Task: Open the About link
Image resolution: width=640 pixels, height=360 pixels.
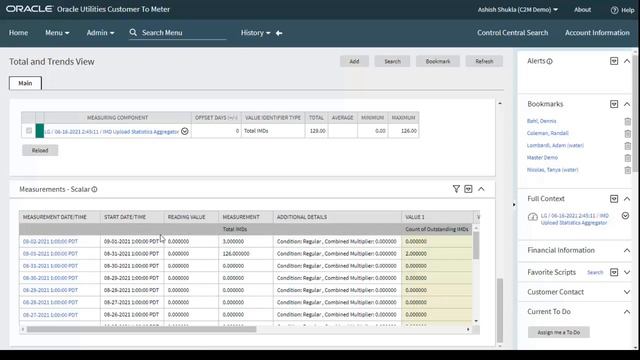Action: 582,9
